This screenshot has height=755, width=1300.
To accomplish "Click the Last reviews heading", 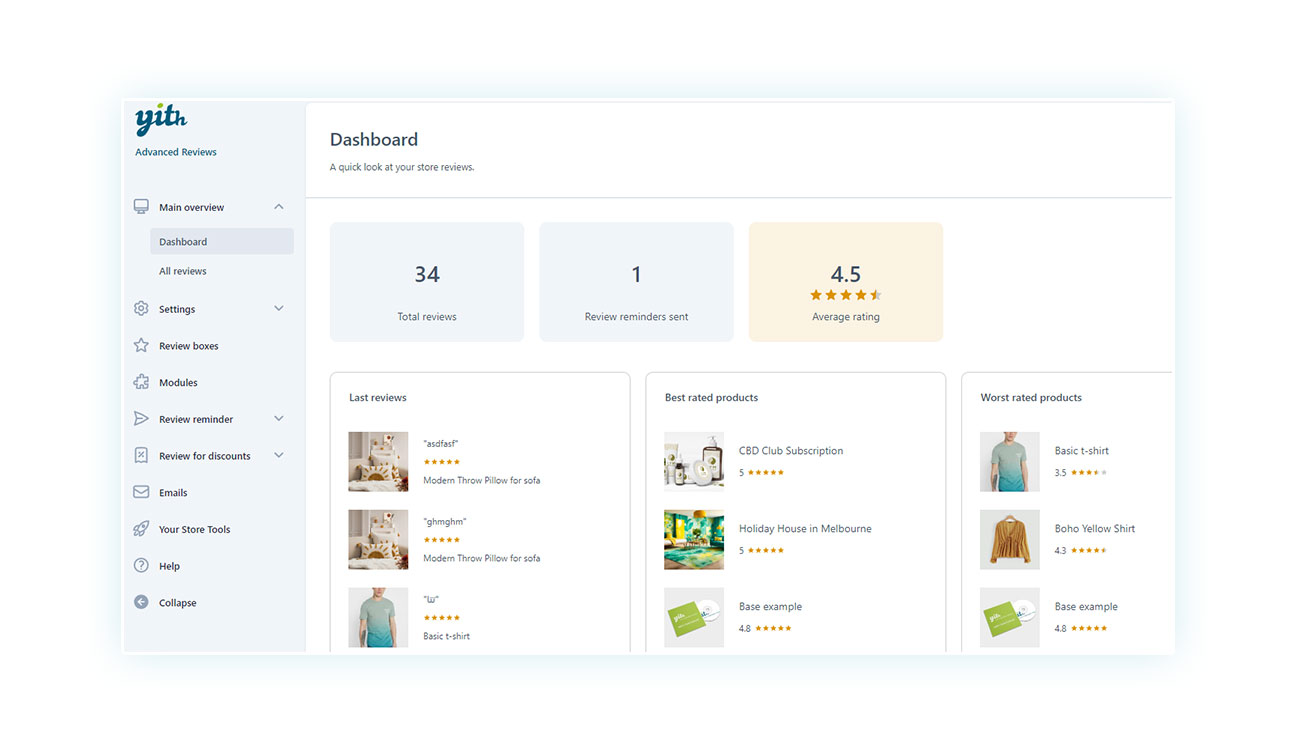I will point(378,398).
